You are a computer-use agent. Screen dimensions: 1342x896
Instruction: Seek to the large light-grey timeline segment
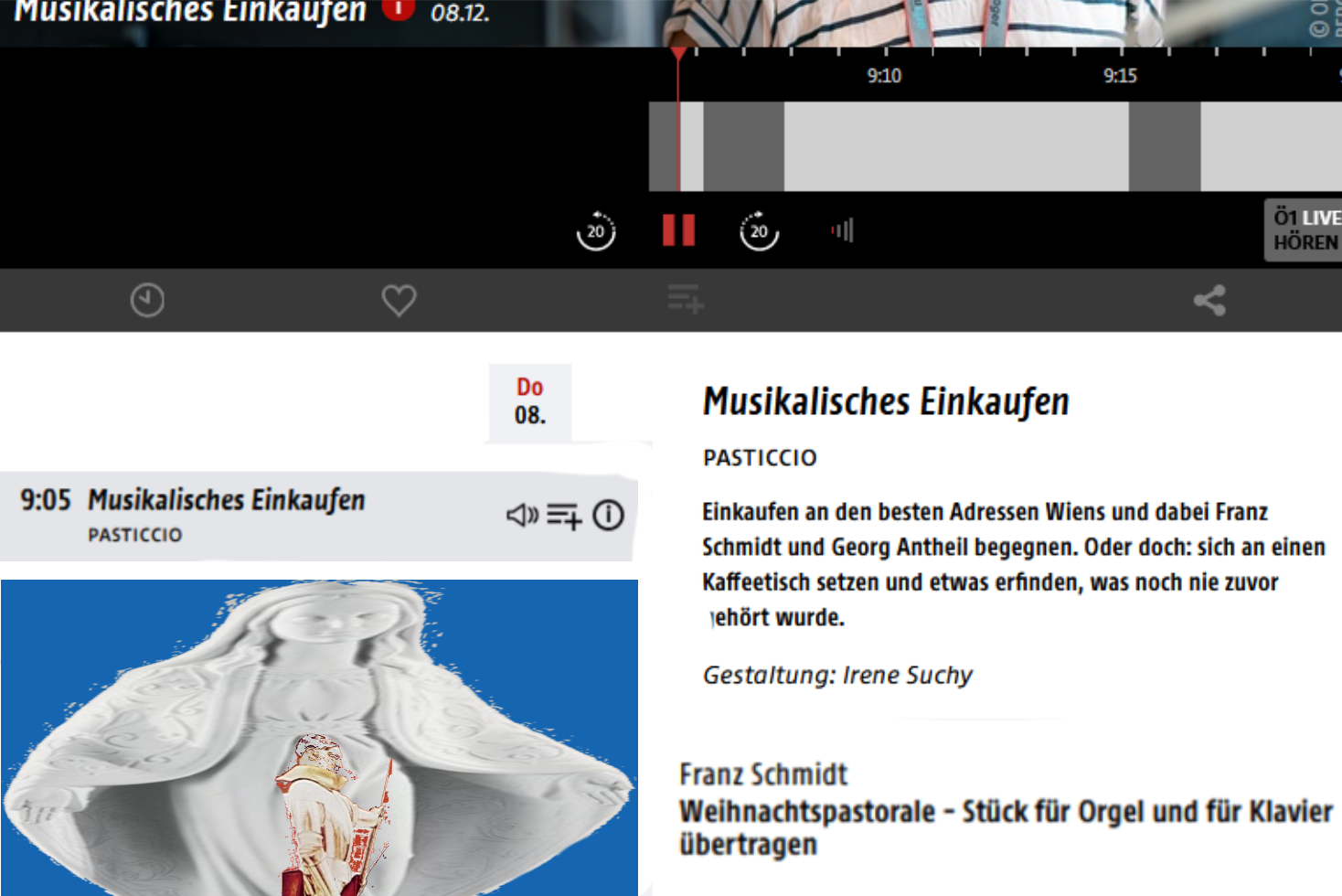(x=956, y=146)
